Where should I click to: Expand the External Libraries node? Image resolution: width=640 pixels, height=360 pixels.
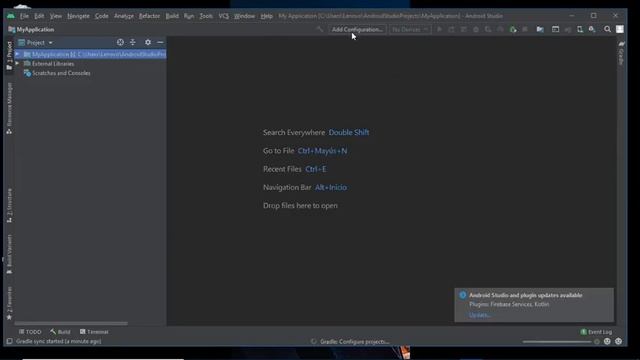17,64
